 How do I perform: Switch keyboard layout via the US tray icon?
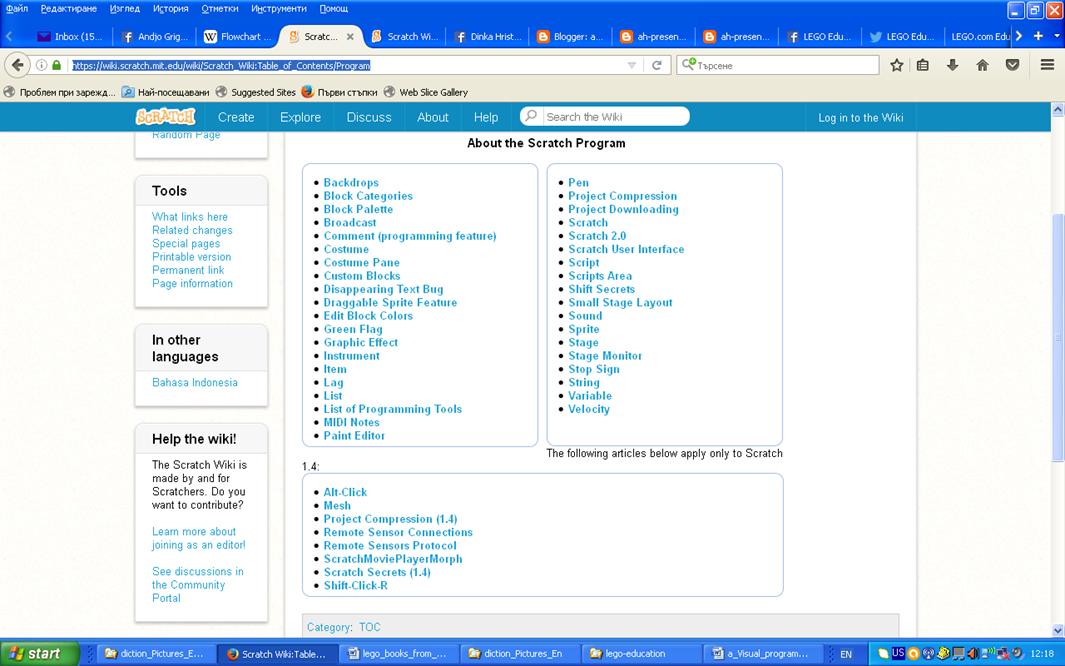point(897,652)
